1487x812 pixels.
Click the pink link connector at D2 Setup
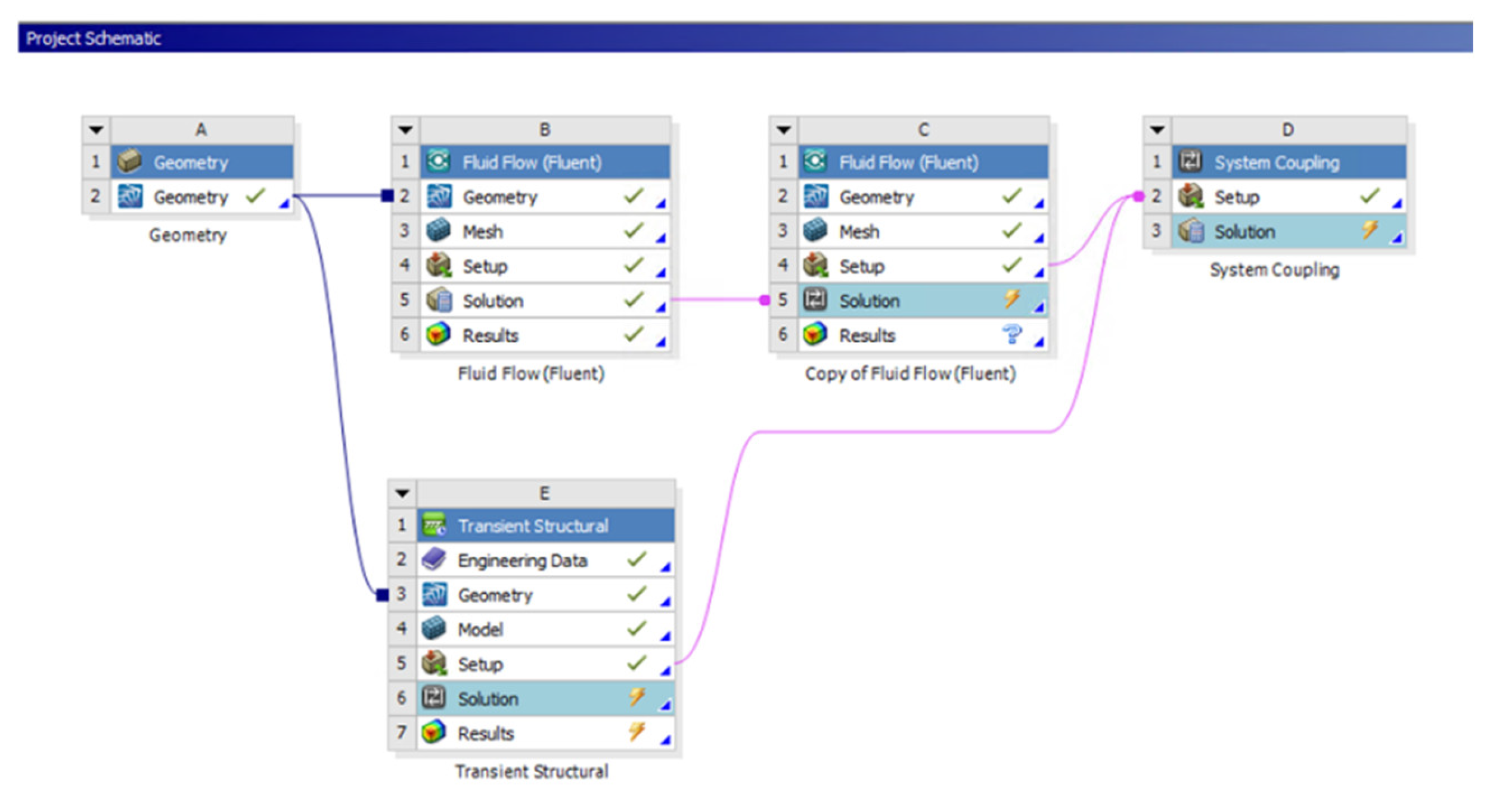click(x=1138, y=196)
